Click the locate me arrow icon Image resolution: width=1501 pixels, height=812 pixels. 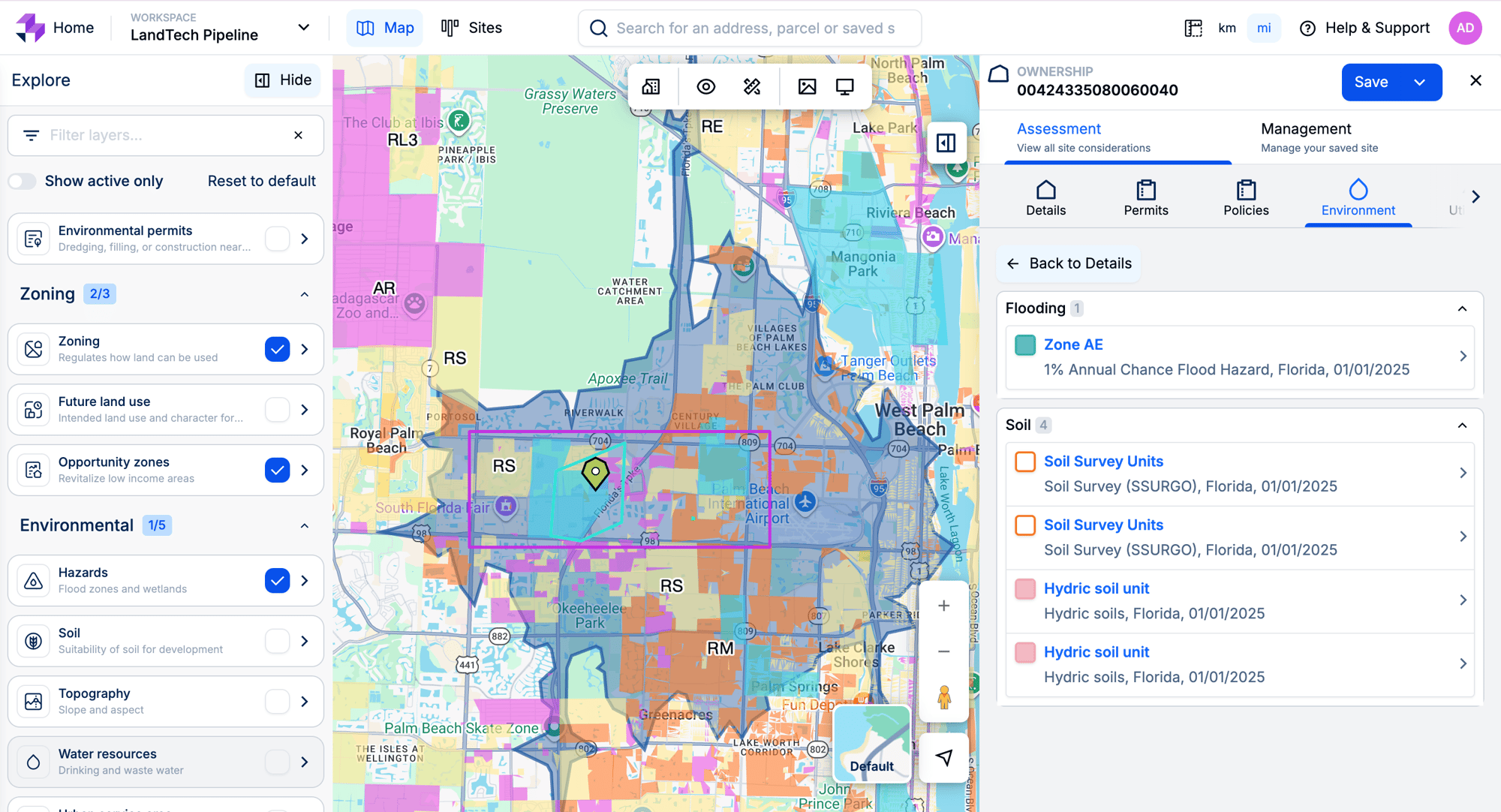pyautogui.click(x=944, y=758)
